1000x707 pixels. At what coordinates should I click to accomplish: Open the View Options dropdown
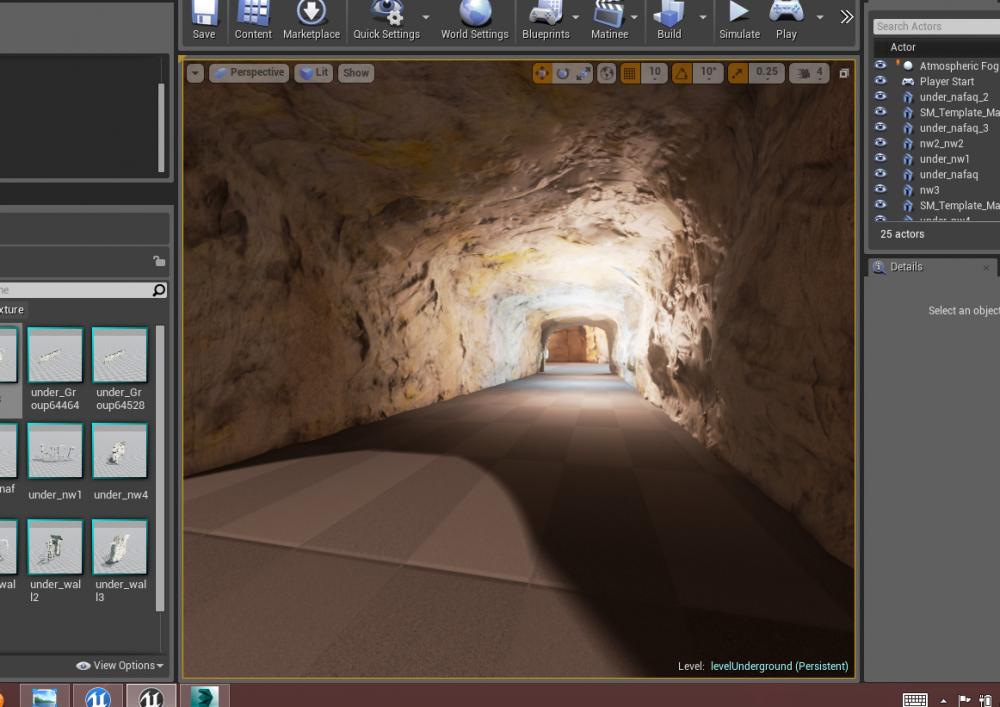click(120, 666)
